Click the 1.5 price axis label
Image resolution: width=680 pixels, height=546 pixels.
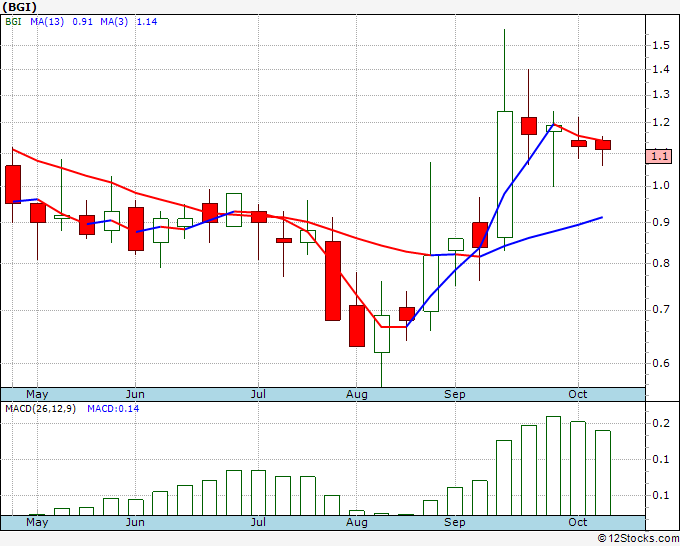click(661, 45)
